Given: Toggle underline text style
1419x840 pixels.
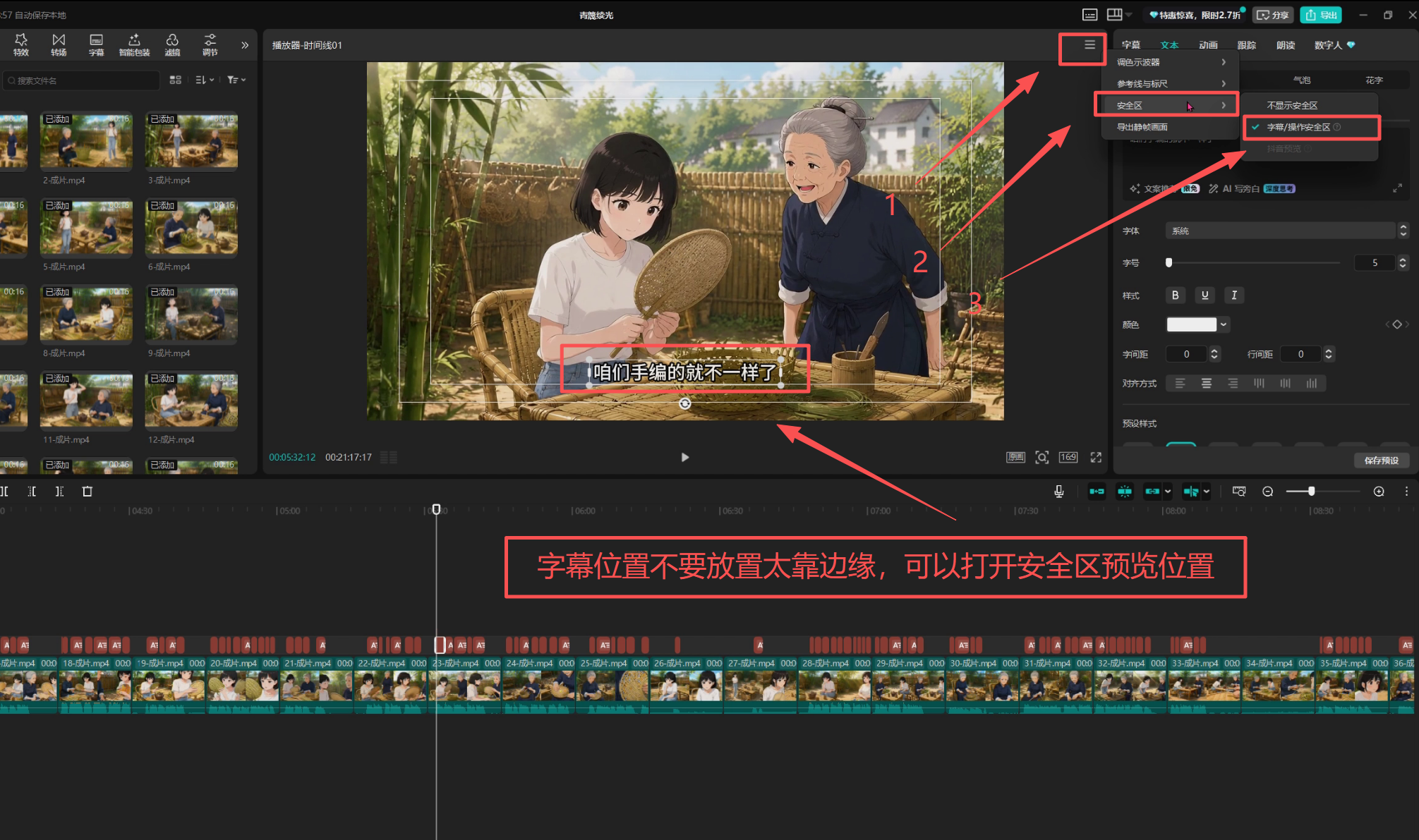Looking at the screenshot, I should click(x=1204, y=295).
